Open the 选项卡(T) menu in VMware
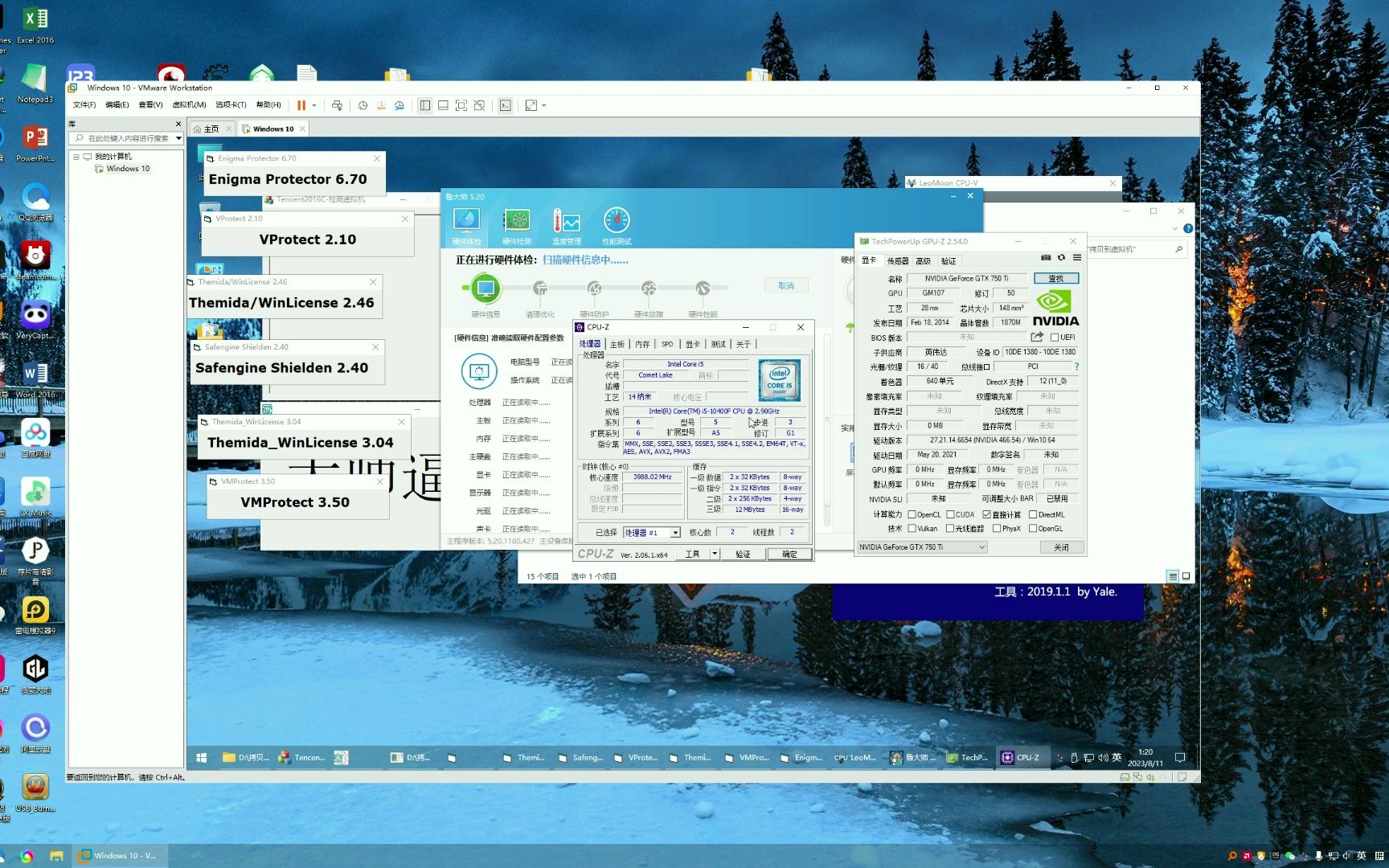Screen dimensions: 1389x868 pos(231,105)
